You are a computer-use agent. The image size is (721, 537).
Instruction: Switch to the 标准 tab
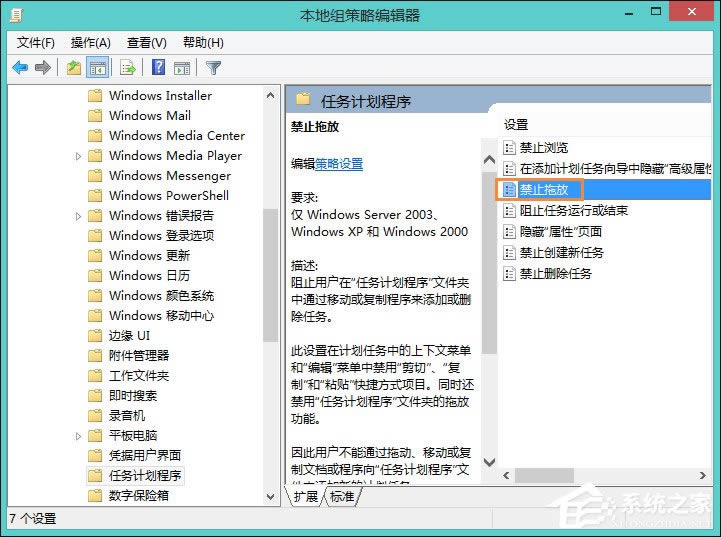[x=342, y=497]
